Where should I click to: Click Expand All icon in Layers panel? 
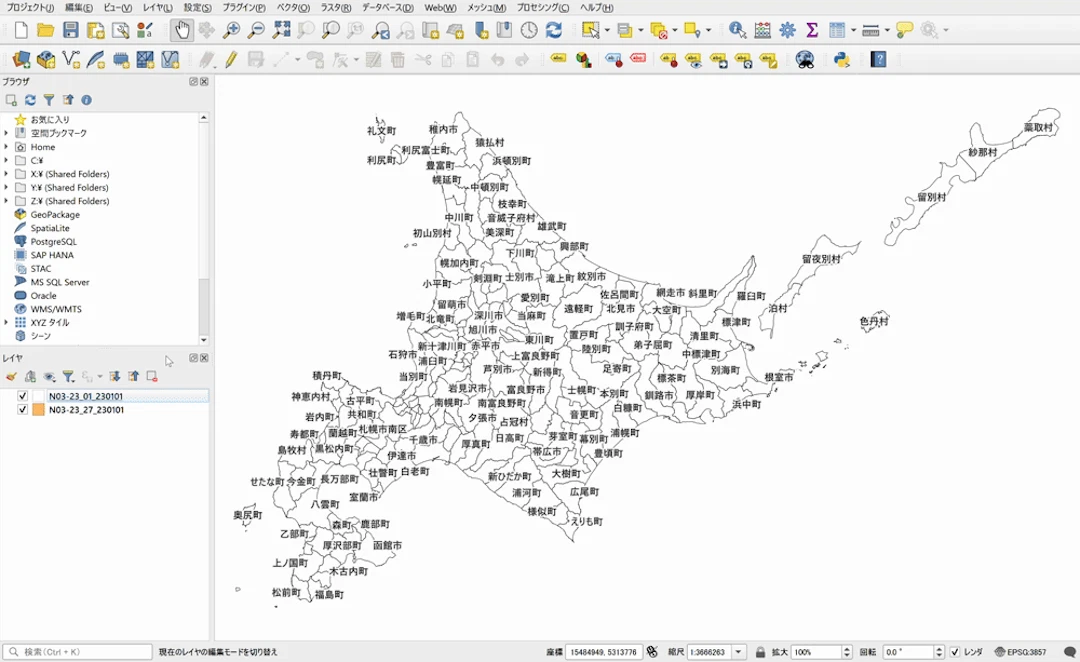point(115,377)
